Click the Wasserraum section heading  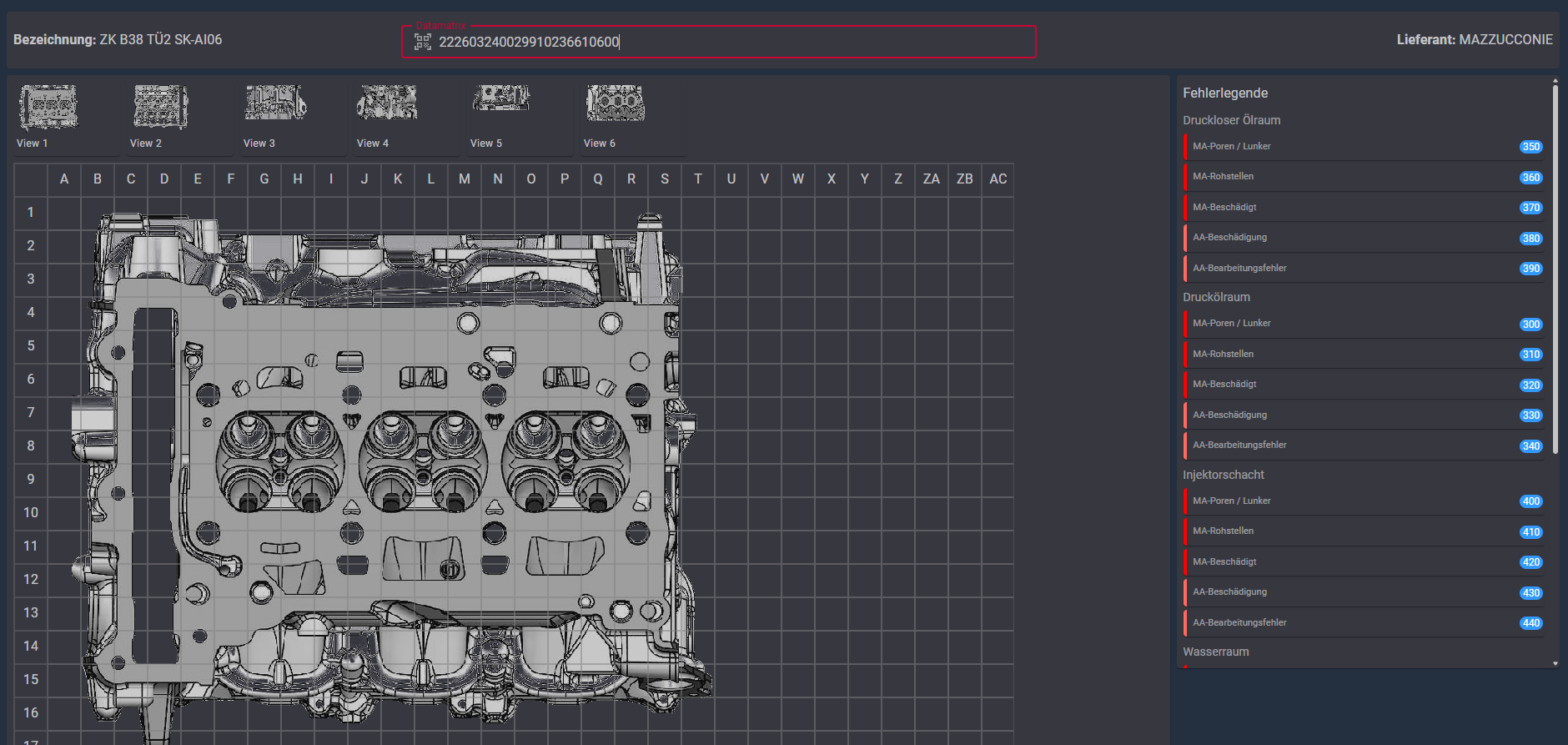pos(1216,652)
